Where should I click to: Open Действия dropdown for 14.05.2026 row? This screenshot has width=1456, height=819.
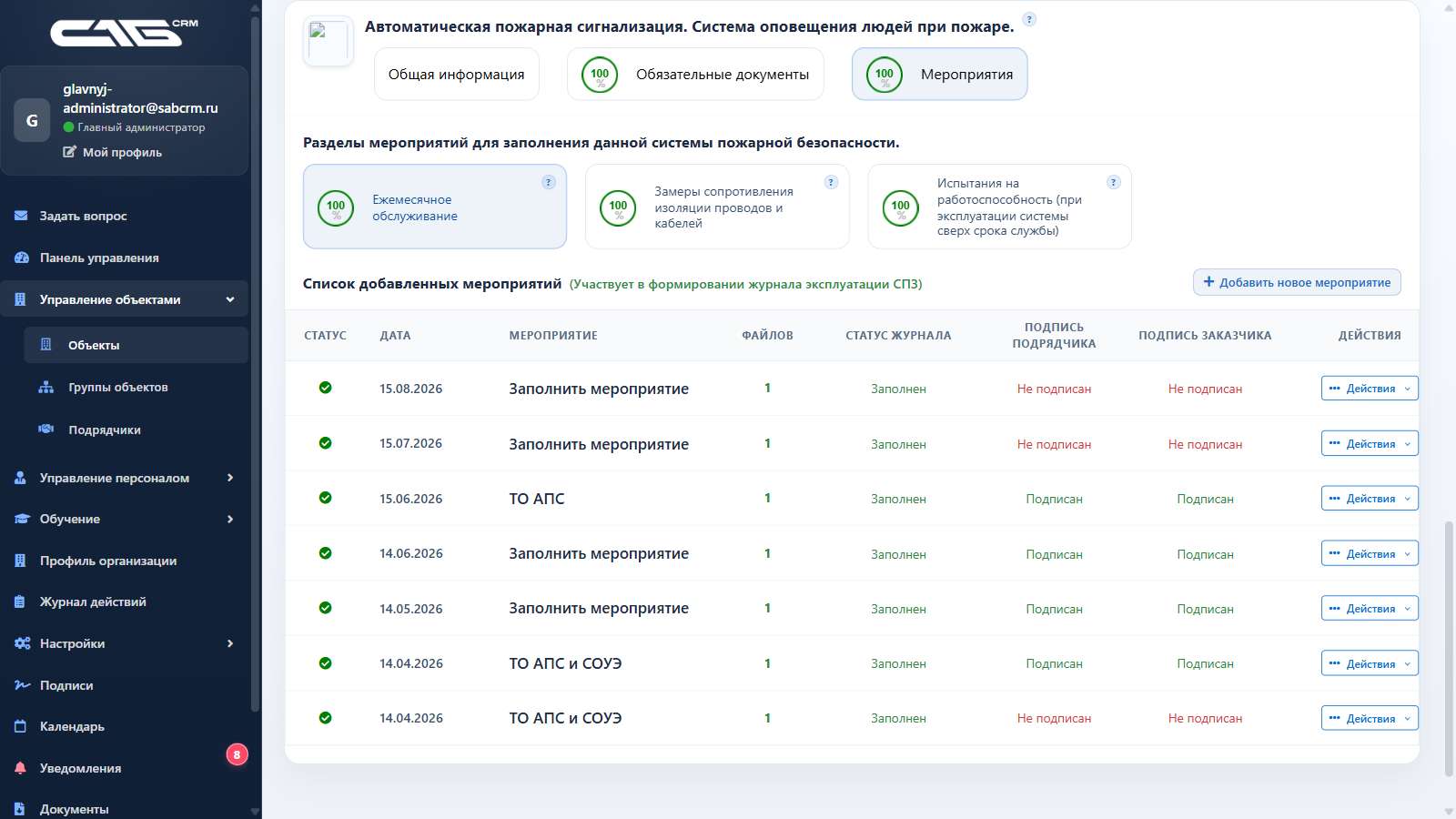(x=1370, y=608)
